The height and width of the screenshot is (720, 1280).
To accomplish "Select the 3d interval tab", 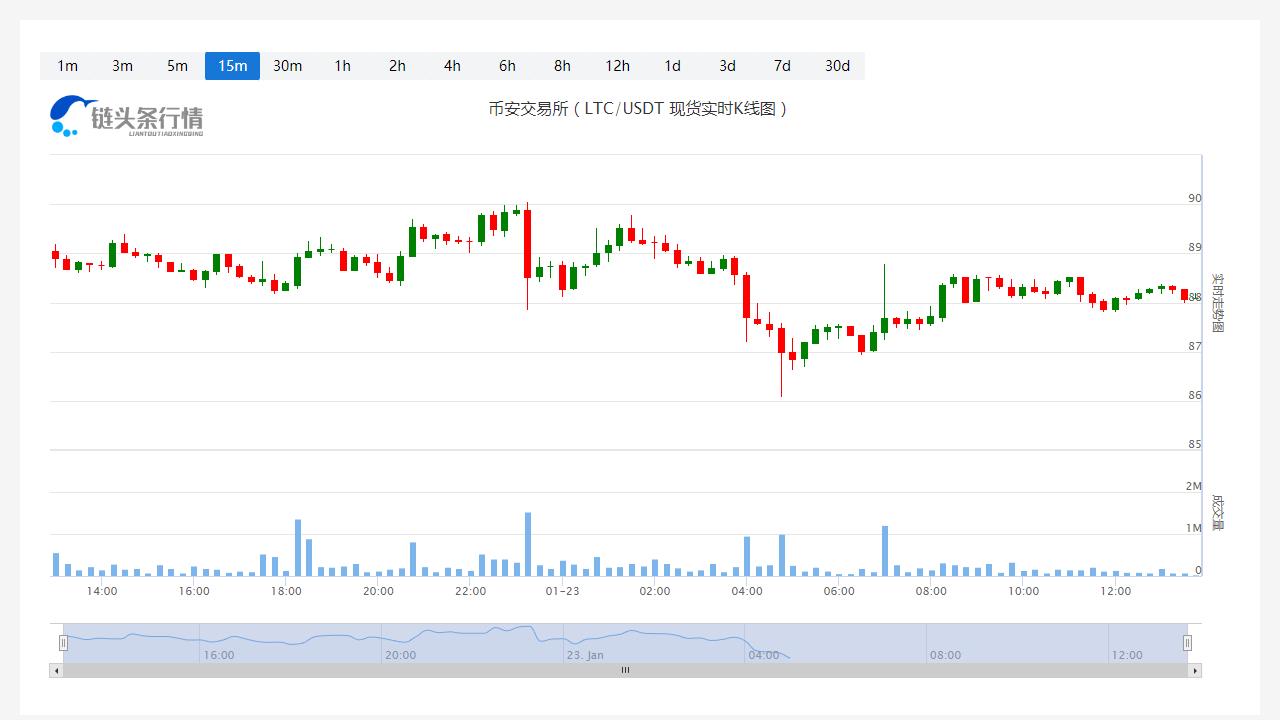I will coord(727,66).
